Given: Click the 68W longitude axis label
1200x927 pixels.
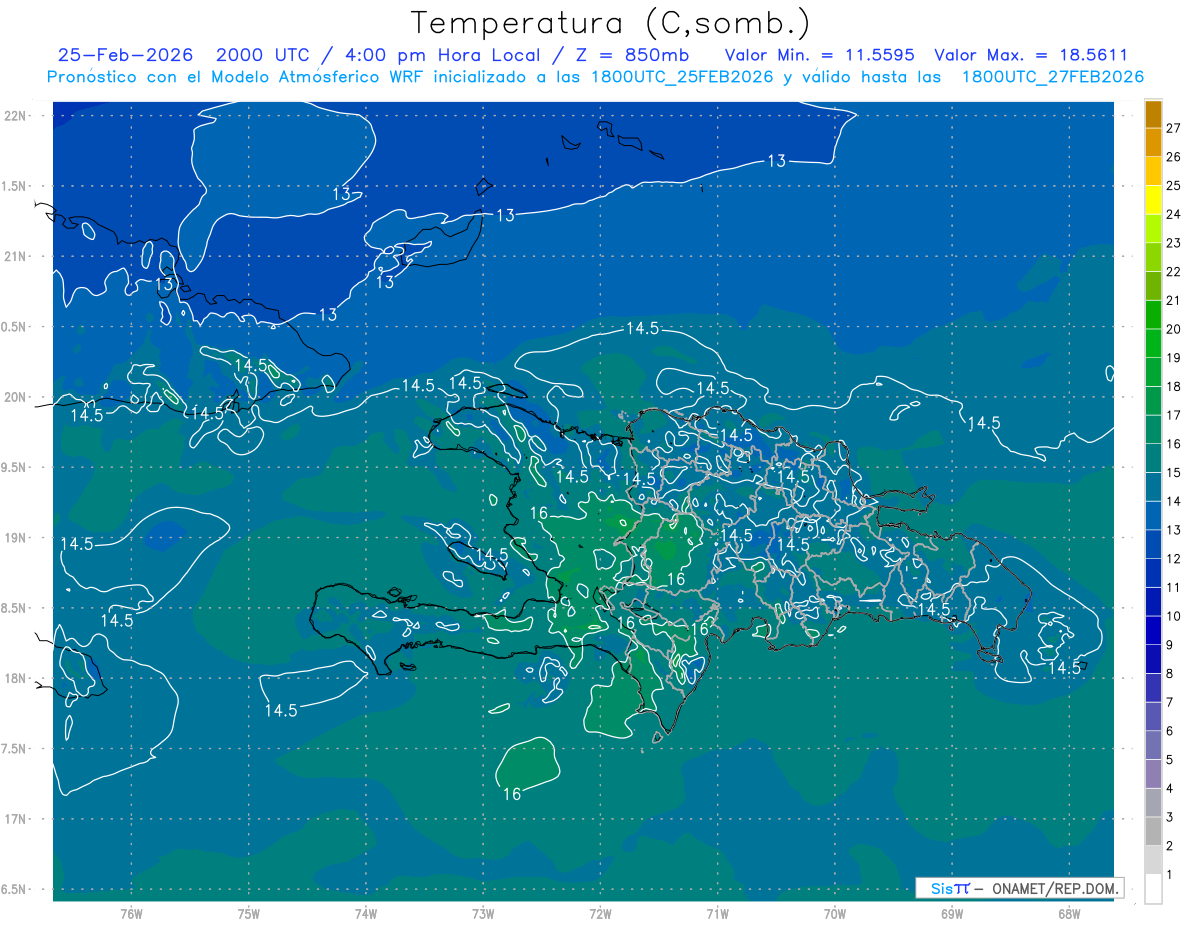Looking at the screenshot, I should 1068,914.
